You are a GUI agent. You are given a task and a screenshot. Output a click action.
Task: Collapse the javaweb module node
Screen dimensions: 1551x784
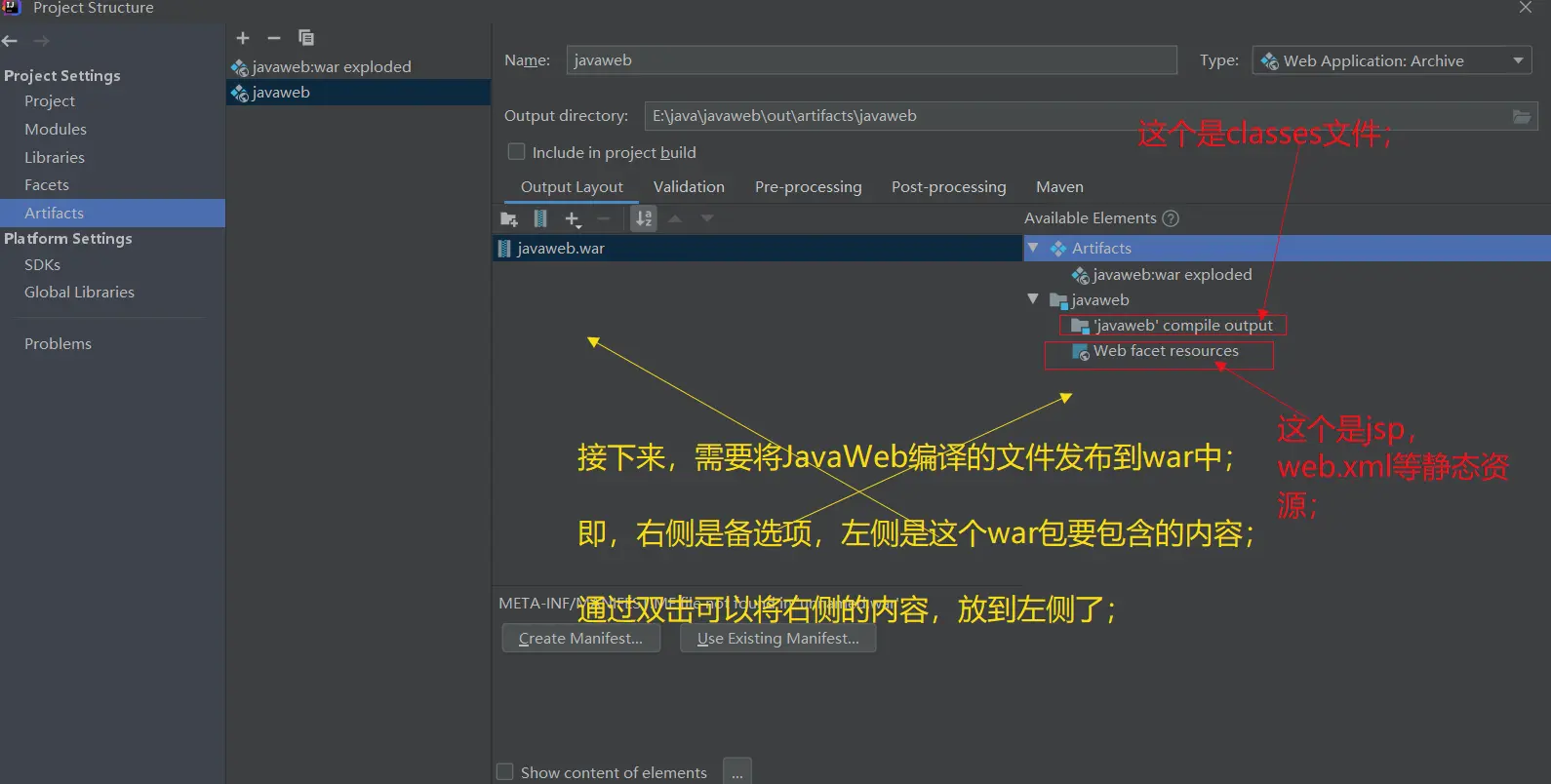click(x=1033, y=299)
